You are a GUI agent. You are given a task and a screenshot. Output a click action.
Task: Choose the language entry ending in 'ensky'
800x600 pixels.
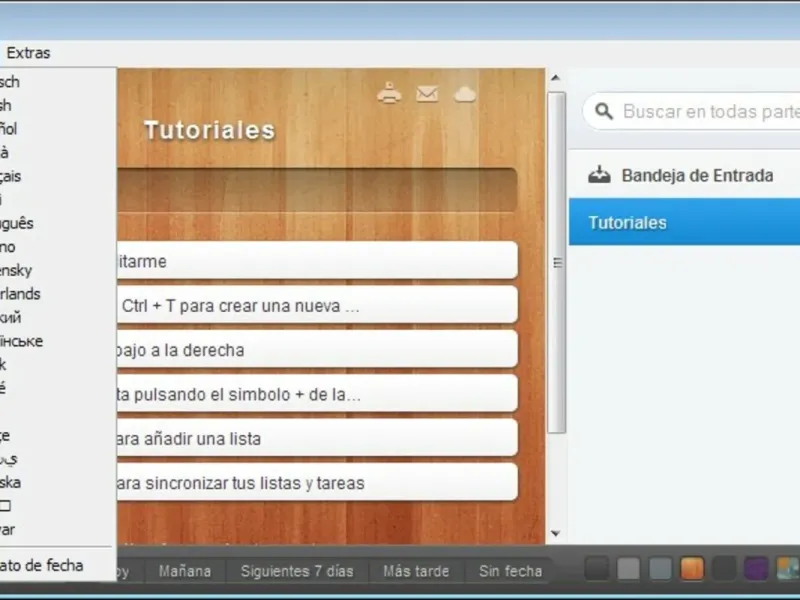16,270
